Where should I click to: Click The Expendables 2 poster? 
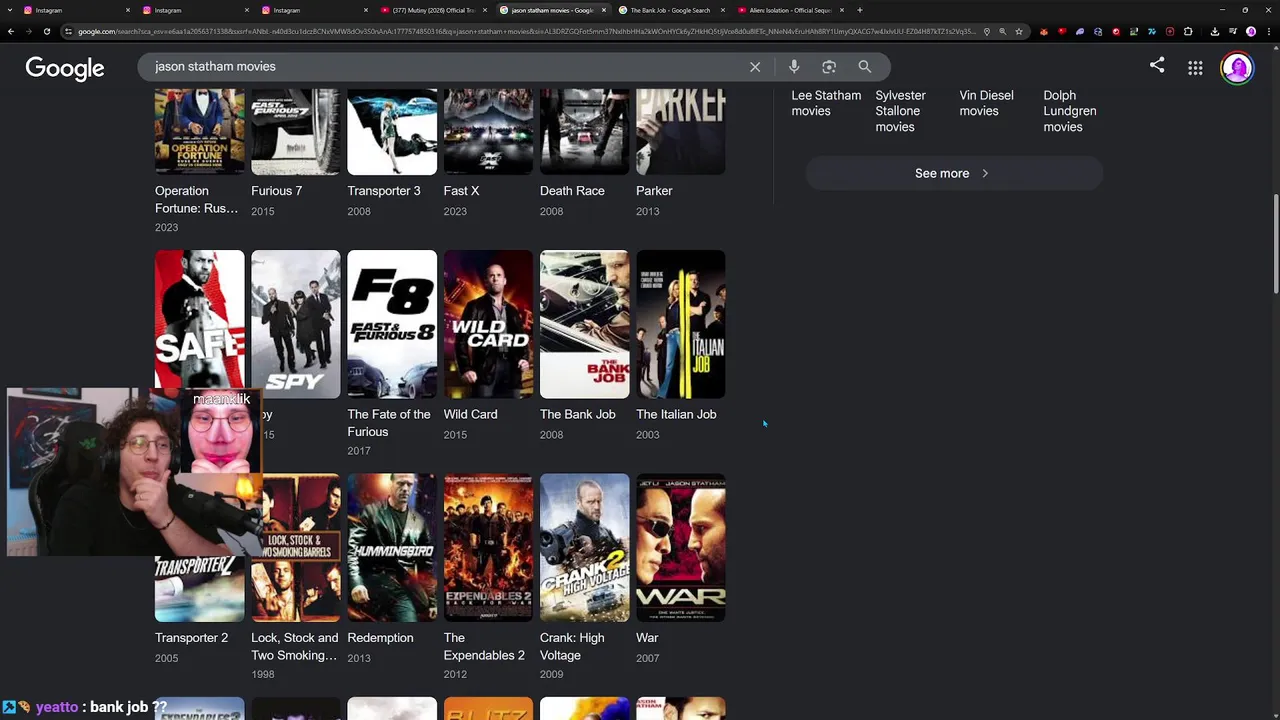pos(488,548)
